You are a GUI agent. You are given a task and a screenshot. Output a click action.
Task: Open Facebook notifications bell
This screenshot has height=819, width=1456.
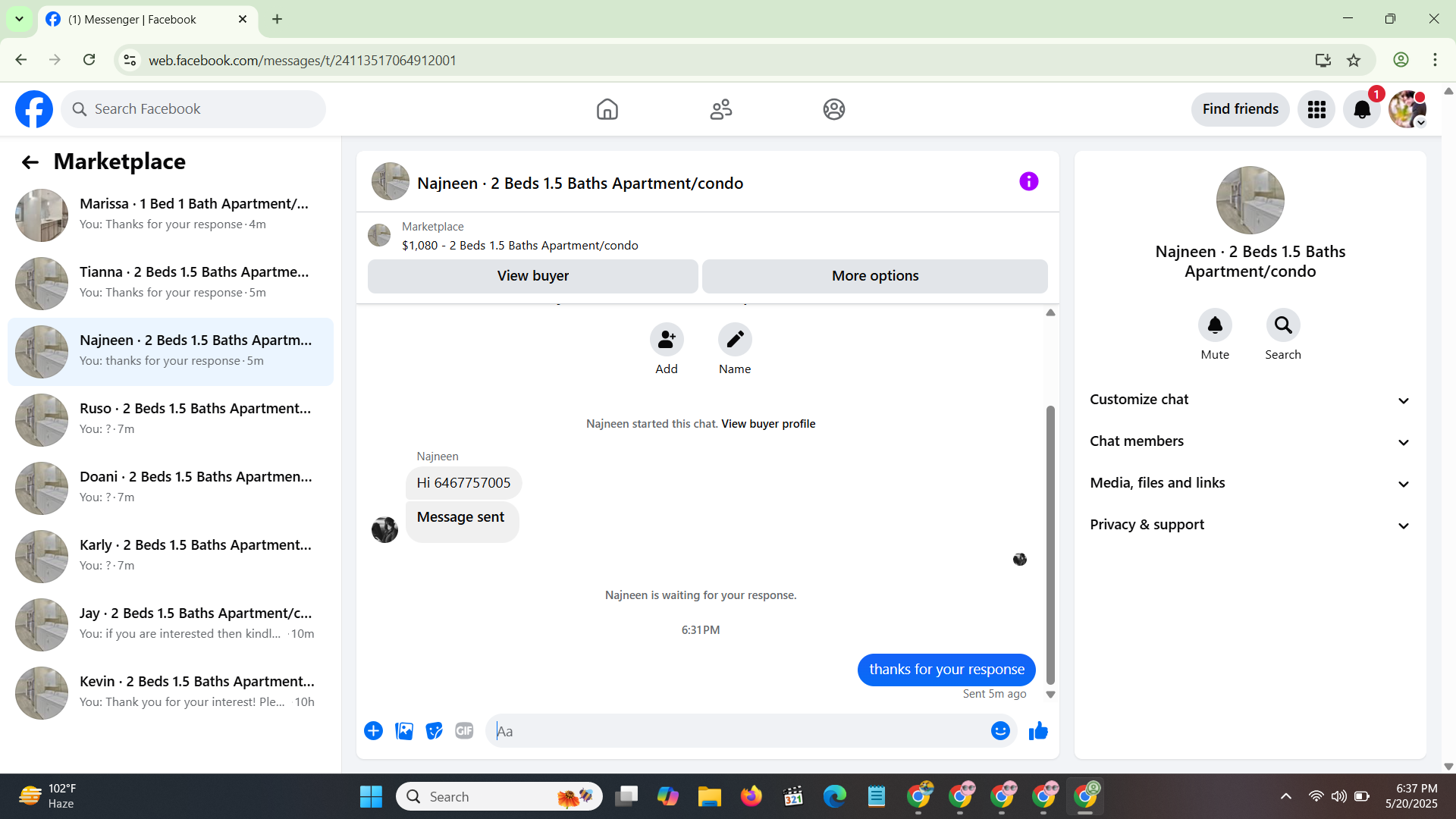pyautogui.click(x=1362, y=109)
